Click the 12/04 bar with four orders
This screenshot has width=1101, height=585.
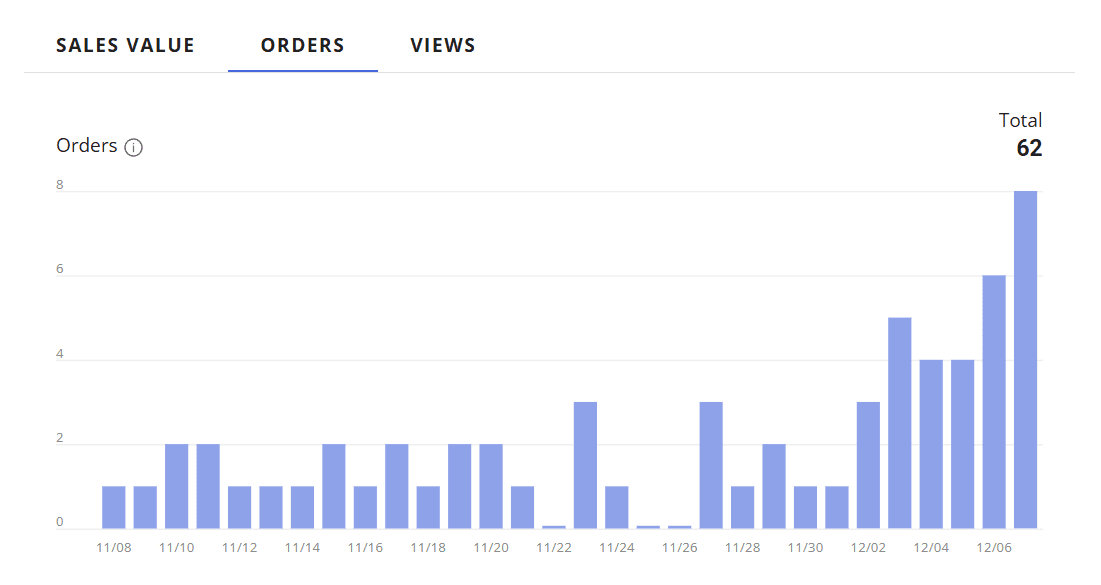931,444
